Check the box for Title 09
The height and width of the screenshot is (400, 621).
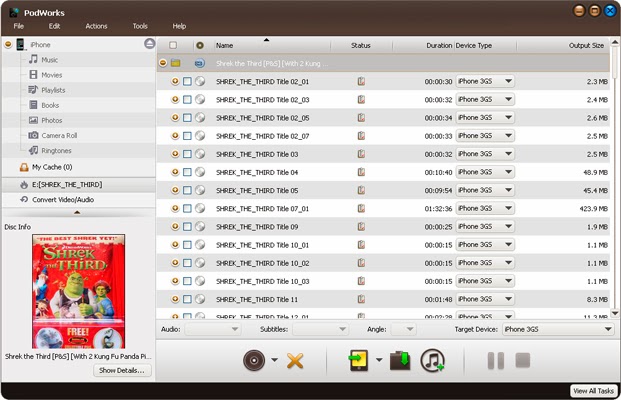[187, 227]
